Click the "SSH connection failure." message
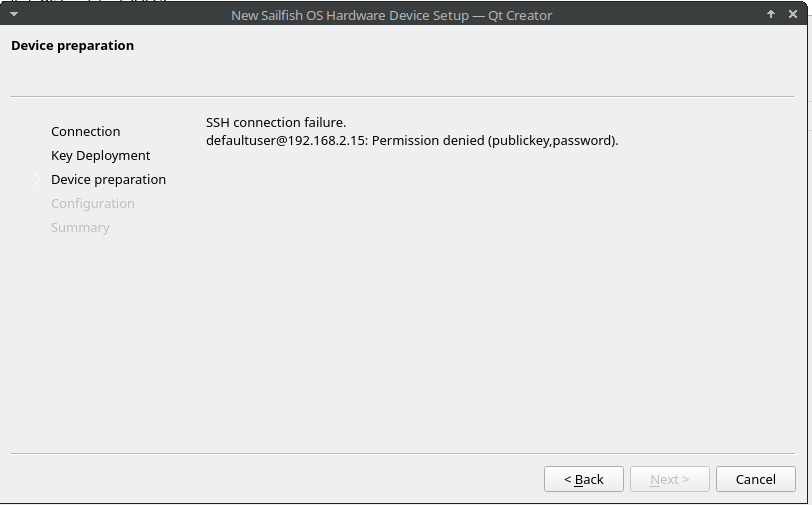 [275, 122]
